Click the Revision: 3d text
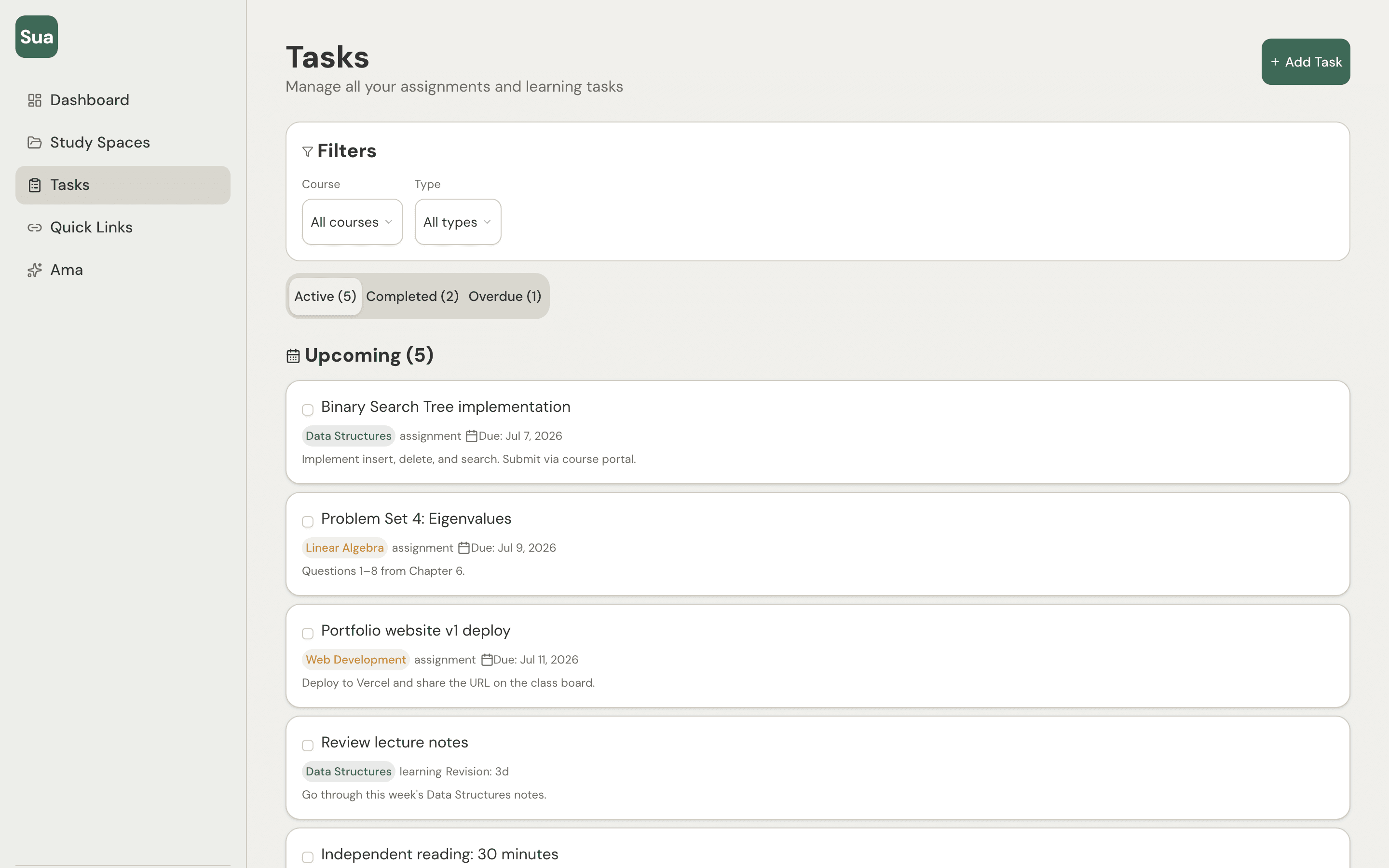The image size is (1389, 868). (477, 772)
